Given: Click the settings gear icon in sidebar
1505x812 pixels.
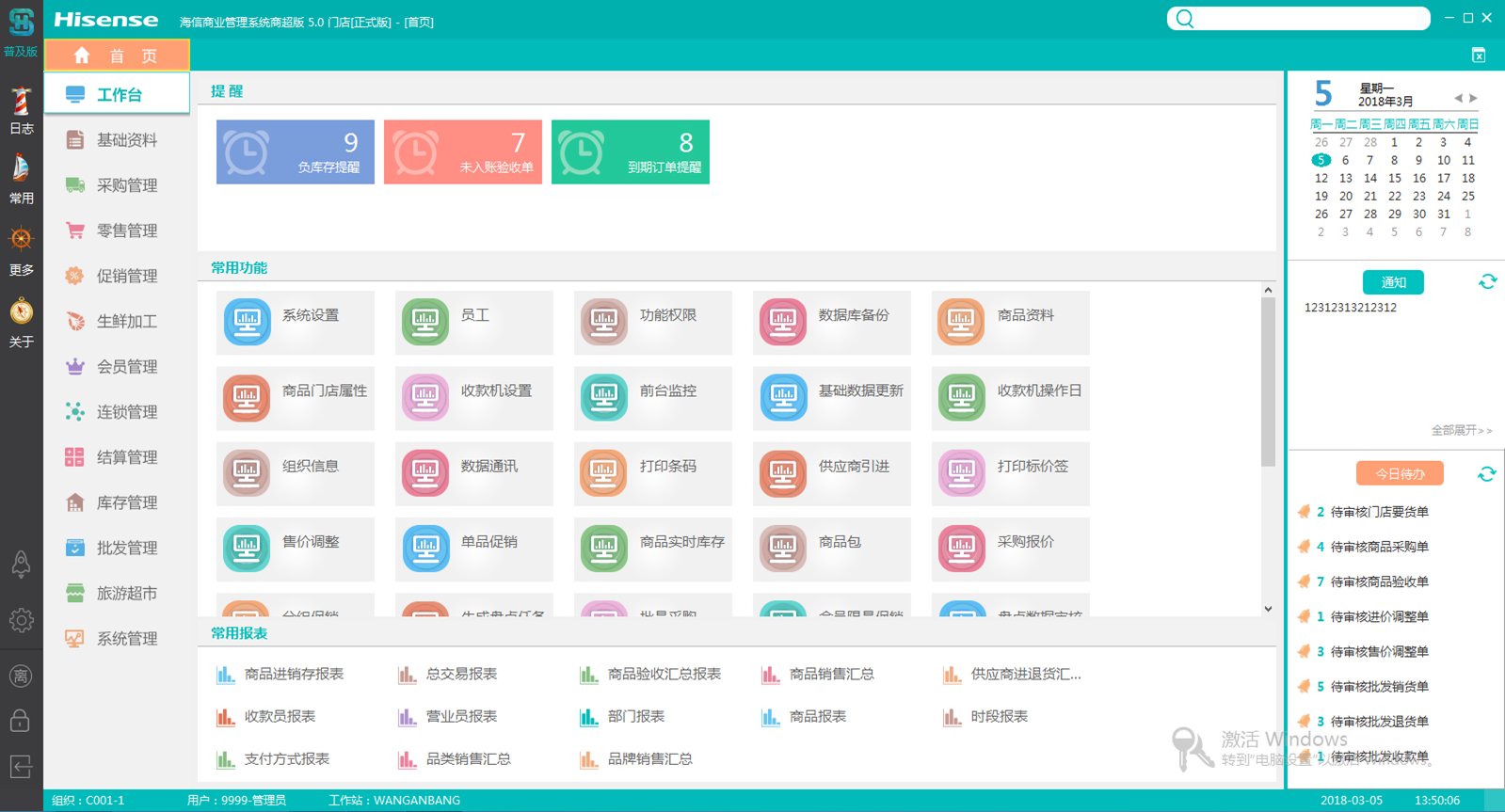Looking at the screenshot, I should pyautogui.click(x=21, y=621).
